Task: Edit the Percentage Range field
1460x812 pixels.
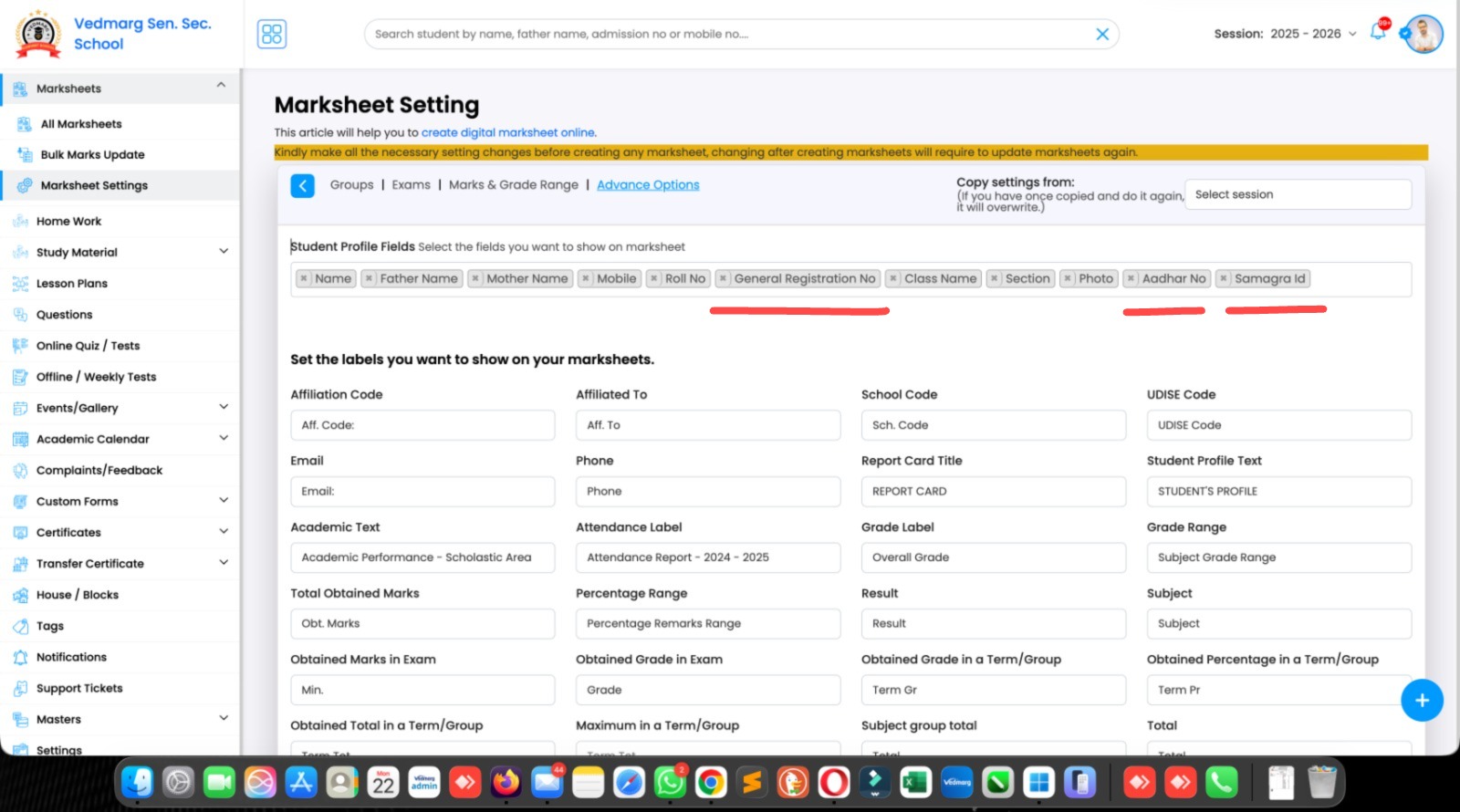Action: coord(708,624)
